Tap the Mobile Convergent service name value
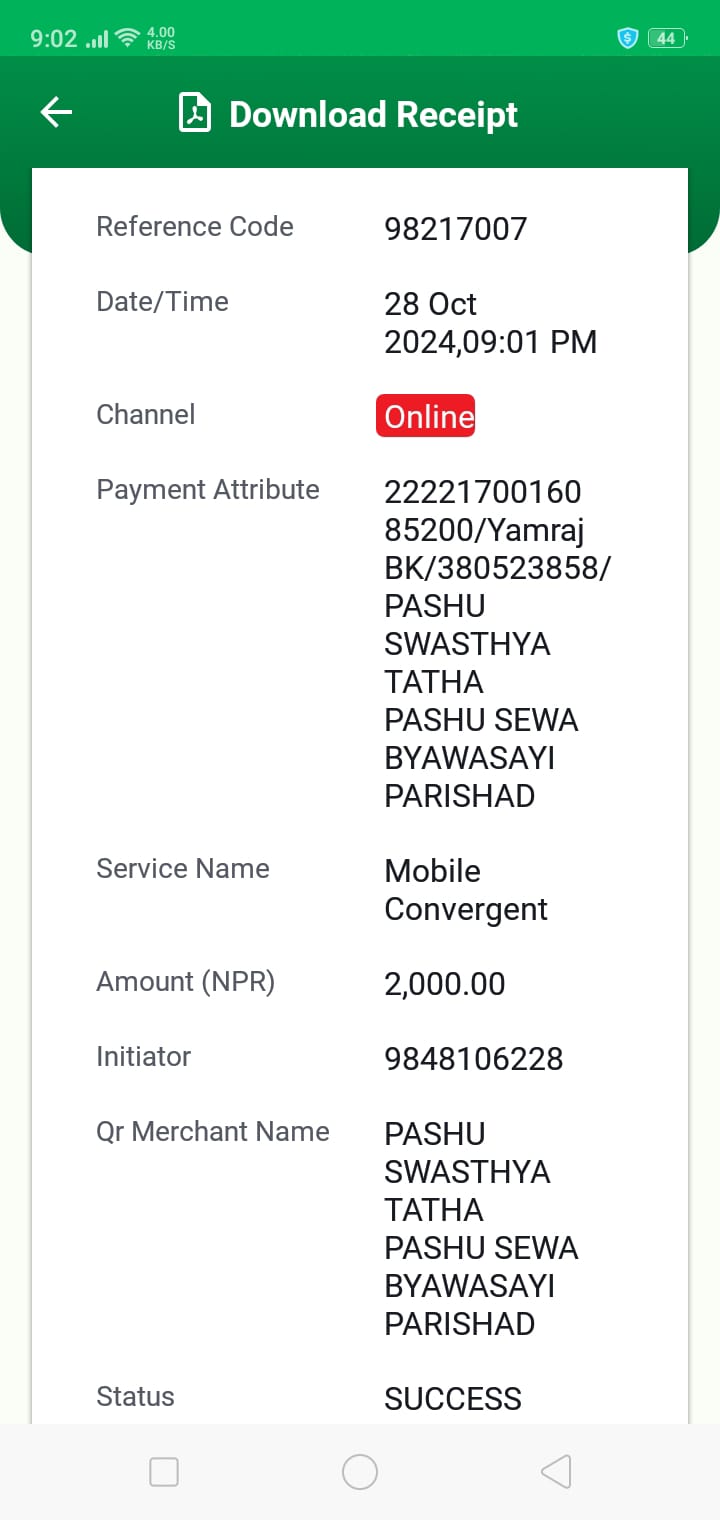The image size is (720, 1520). [x=466, y=890]
